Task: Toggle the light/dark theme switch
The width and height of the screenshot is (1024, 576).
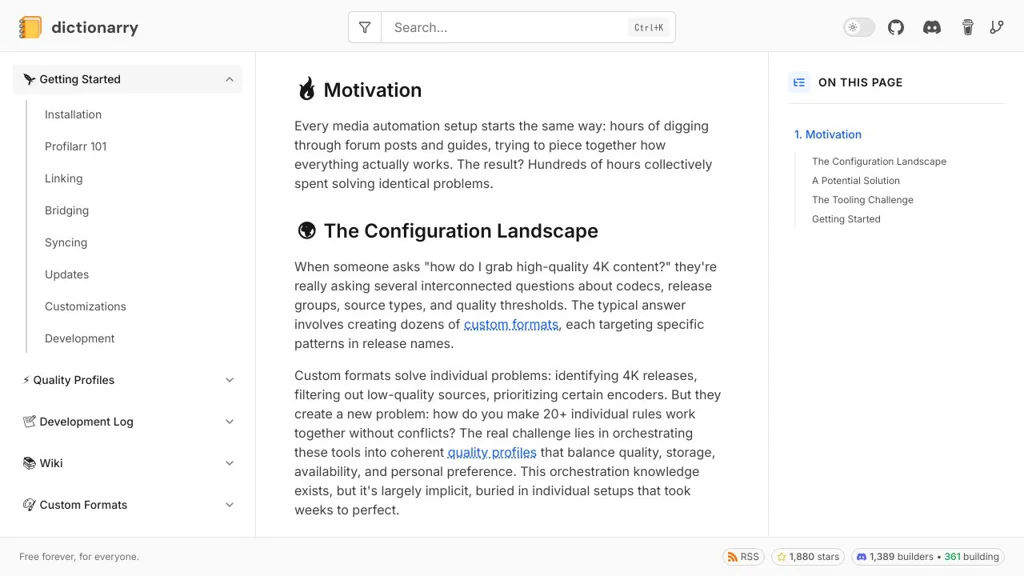Action: click(x=859, y=27)
